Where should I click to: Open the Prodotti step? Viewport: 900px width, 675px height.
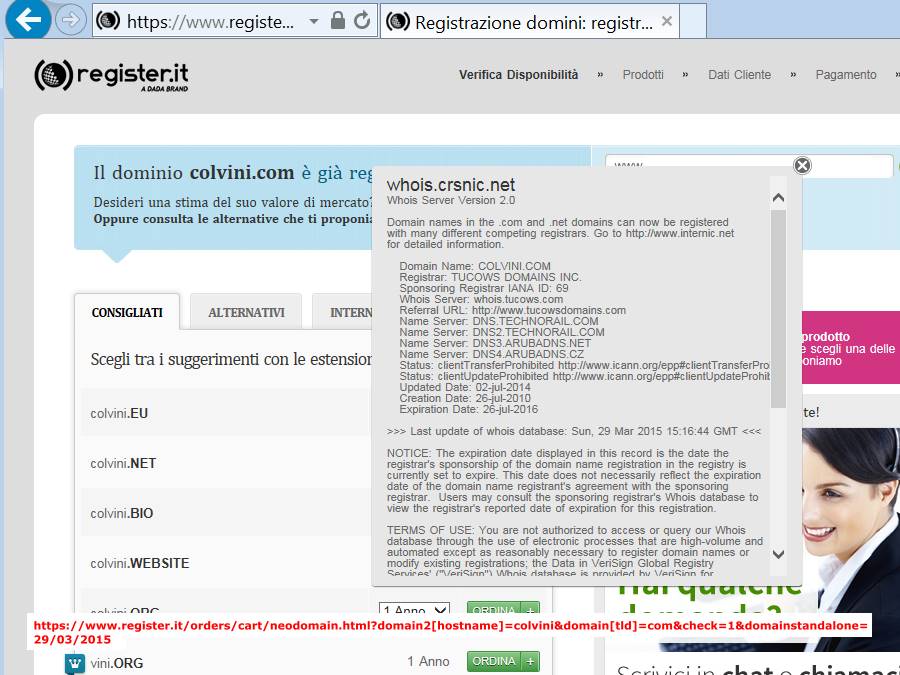643,75
